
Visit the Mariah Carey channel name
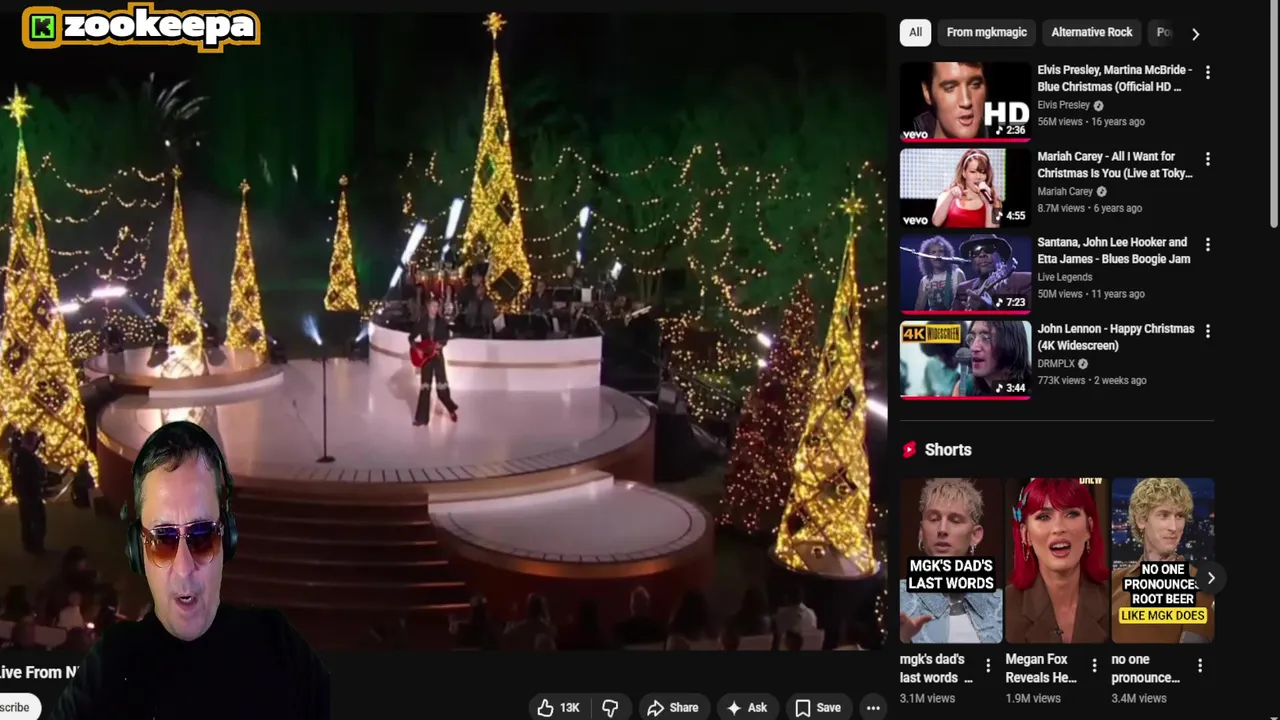click(x=1065, y=191)
